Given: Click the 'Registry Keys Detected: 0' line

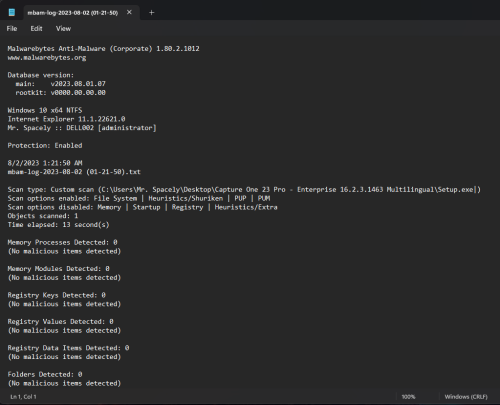Looking at the screenshot, I should coord(56,295).
